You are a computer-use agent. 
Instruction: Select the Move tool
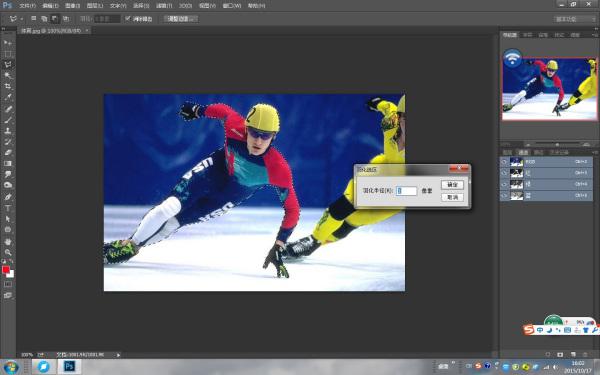tap(8, 43)
